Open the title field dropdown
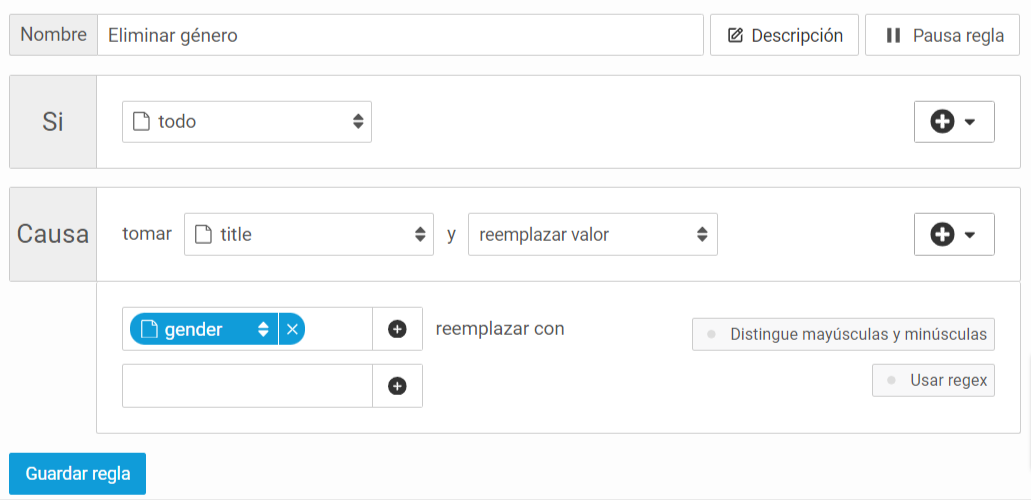This screenshot has height=500, width=1031. coord(308,234)
